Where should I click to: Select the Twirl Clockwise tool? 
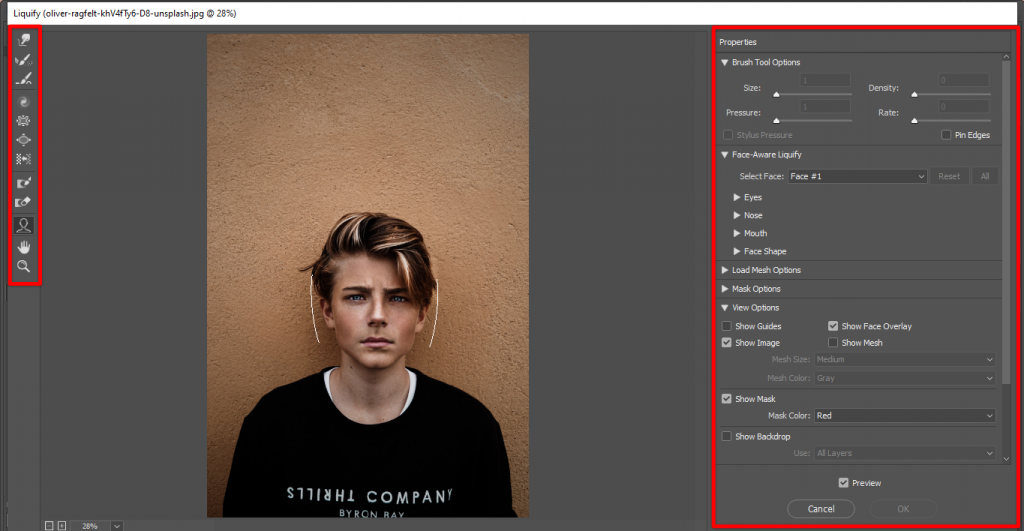point(24,102)
